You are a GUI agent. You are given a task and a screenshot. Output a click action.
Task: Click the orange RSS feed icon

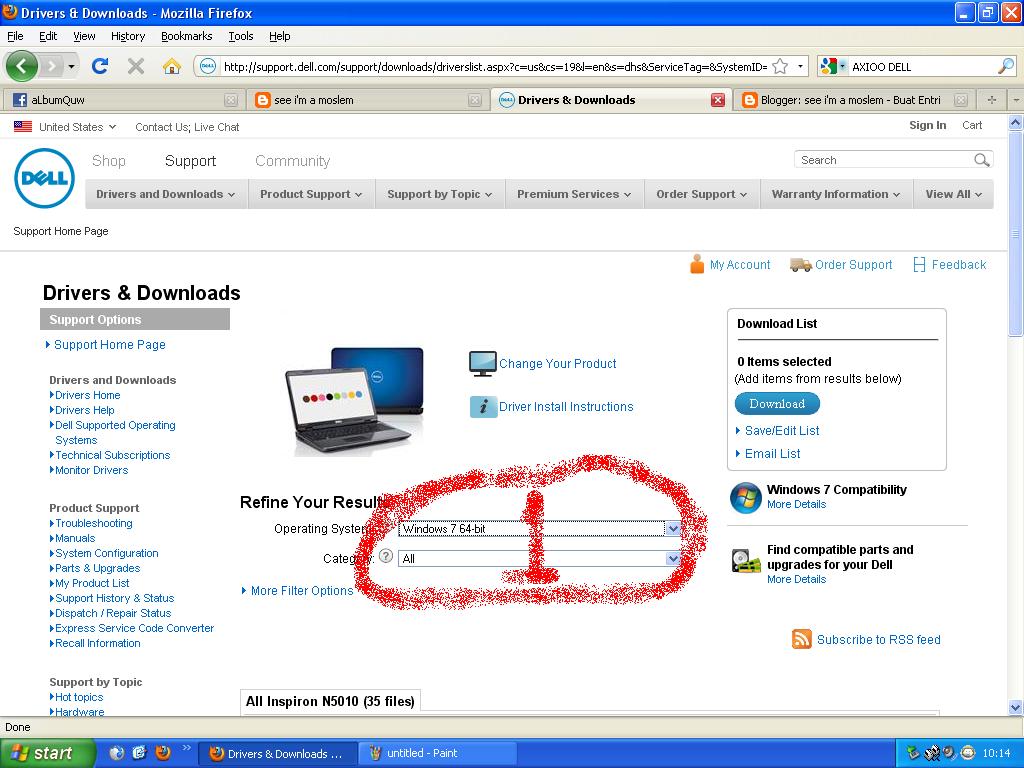click(x=801, y=639)
